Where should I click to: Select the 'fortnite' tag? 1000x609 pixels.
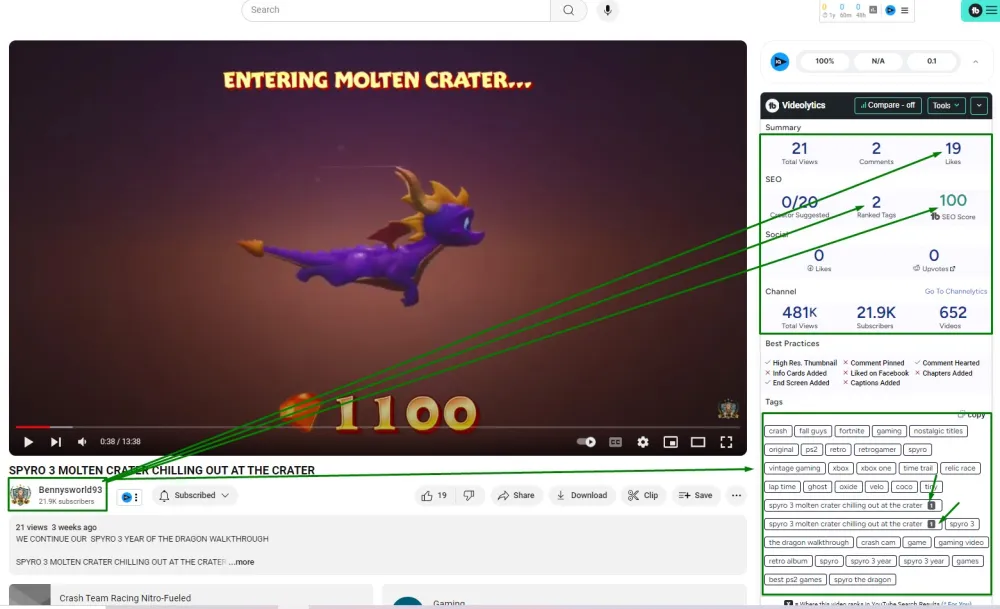point(851,431)
